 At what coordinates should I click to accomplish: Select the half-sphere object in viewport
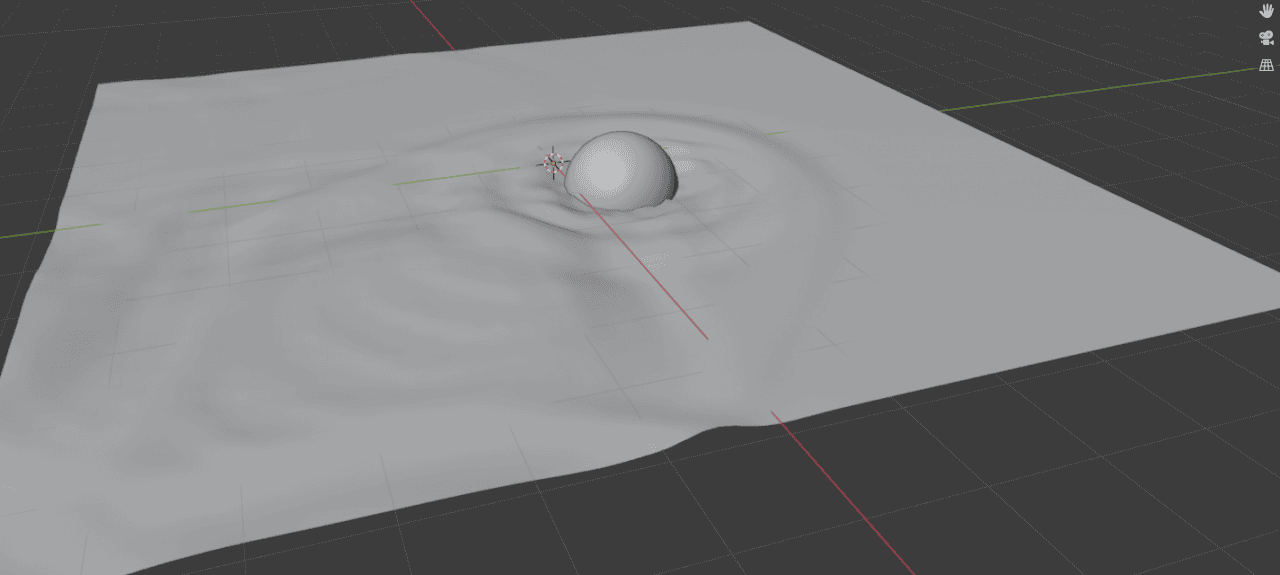(x=621, y=170)
